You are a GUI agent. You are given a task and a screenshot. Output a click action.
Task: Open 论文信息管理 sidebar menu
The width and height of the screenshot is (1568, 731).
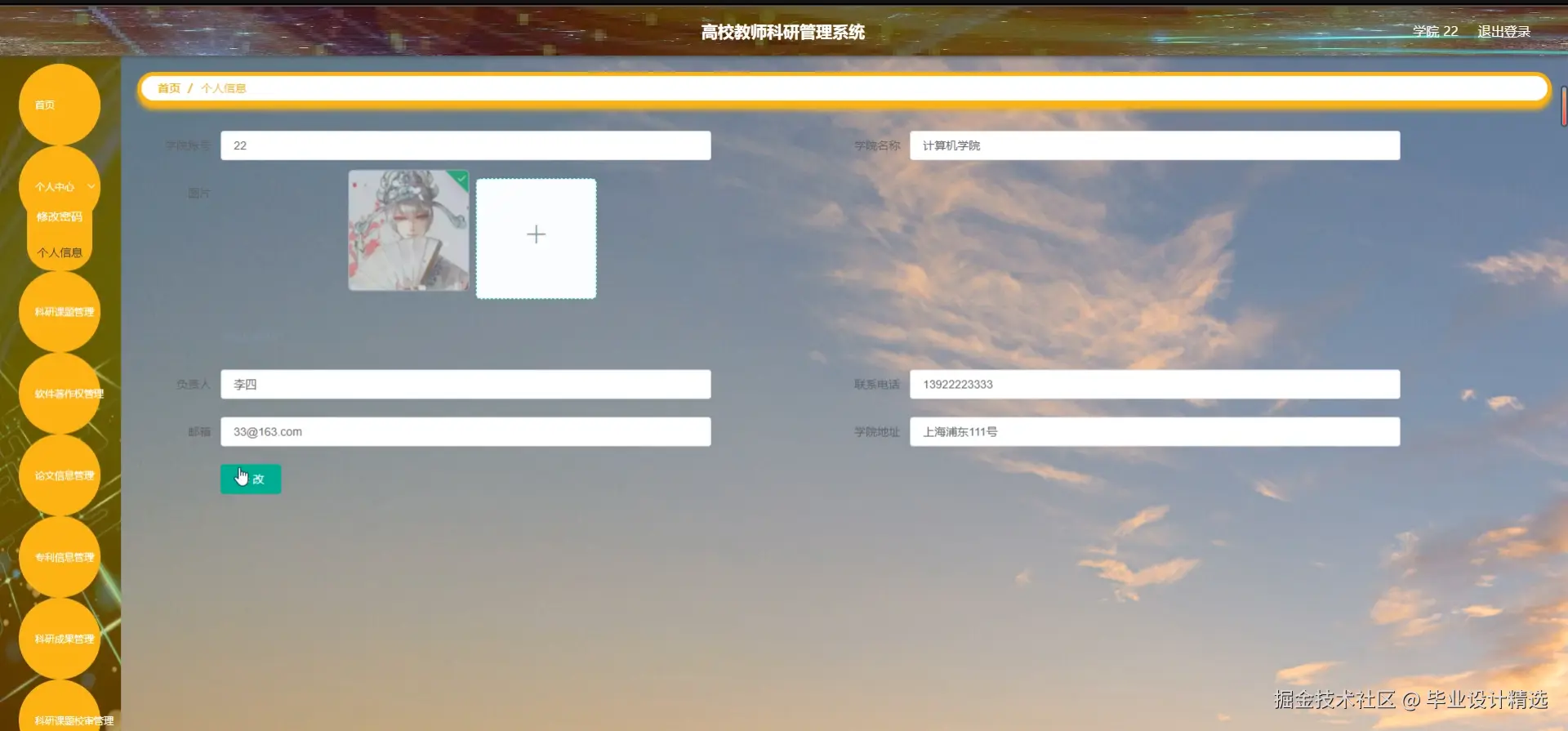coord(59,475)
